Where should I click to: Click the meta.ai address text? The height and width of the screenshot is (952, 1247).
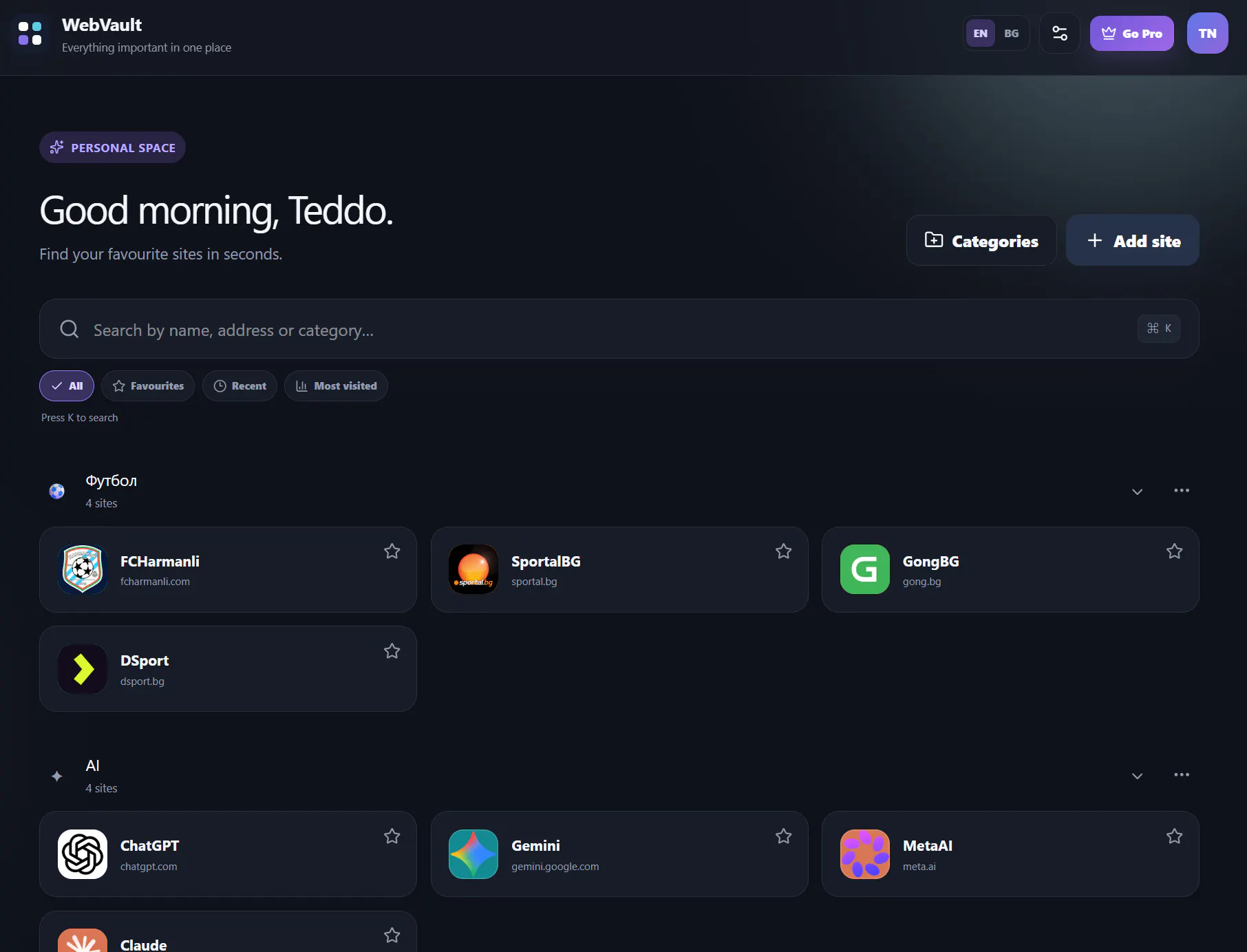click(x=919, y=867)
